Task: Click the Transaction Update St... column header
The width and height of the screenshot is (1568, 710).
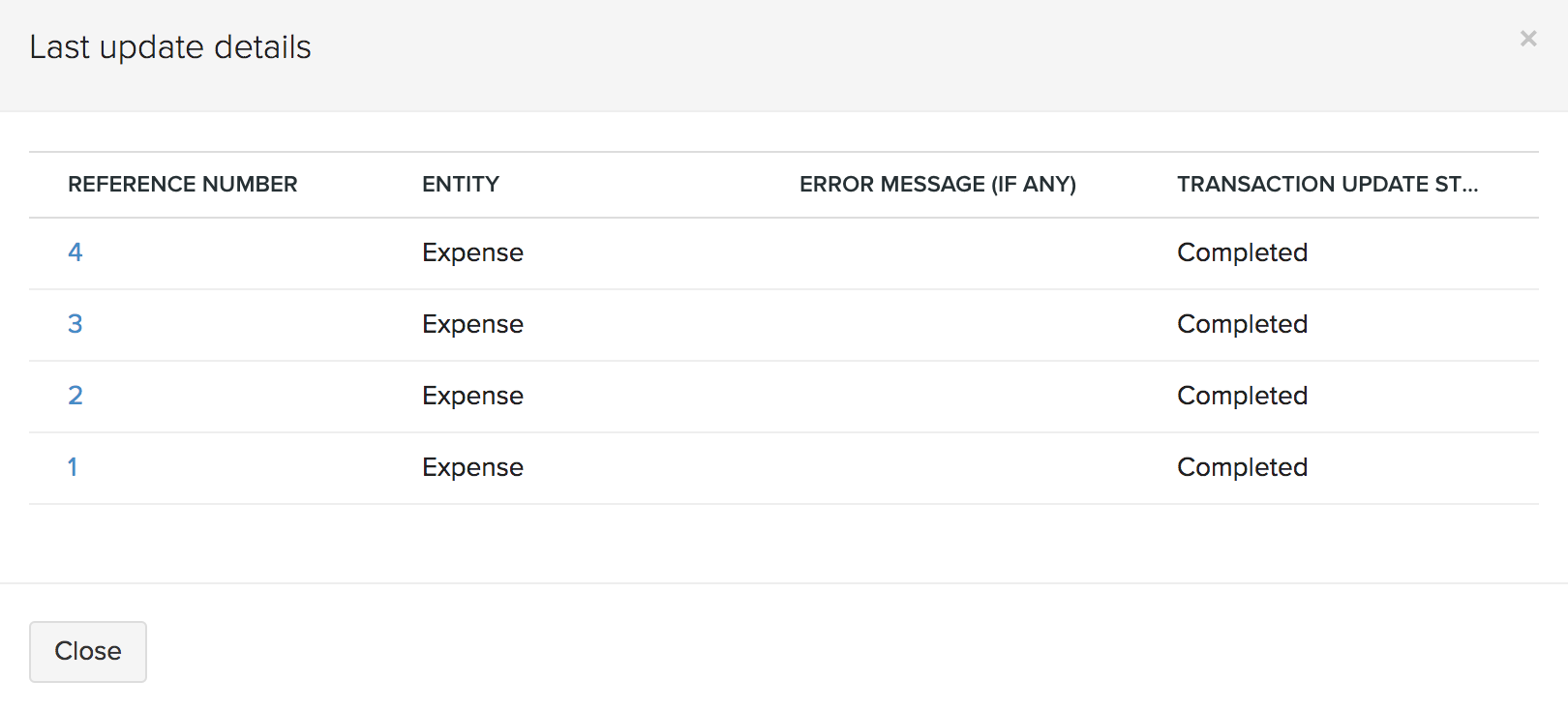Action: pyautogui.click(x=1327, y=184)
